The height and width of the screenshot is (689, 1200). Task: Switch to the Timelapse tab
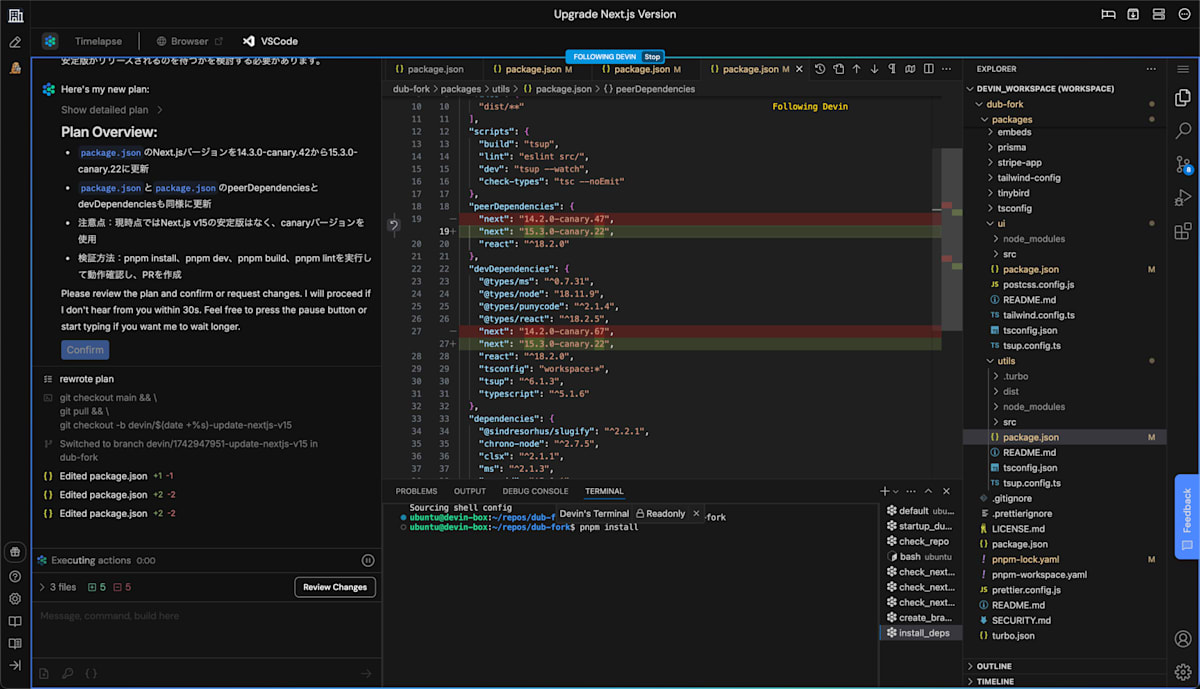(97, 41)
